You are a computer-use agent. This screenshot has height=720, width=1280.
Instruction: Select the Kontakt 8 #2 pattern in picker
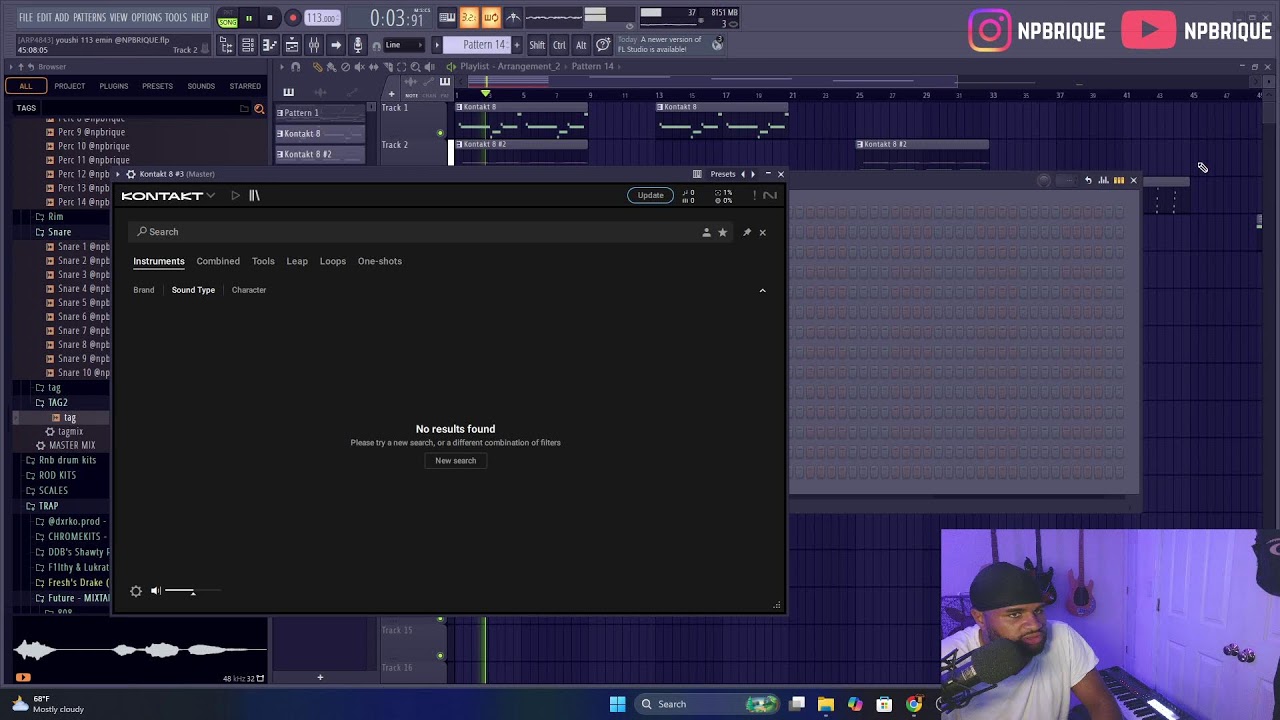pyautogui.click(x=320, y=155)
